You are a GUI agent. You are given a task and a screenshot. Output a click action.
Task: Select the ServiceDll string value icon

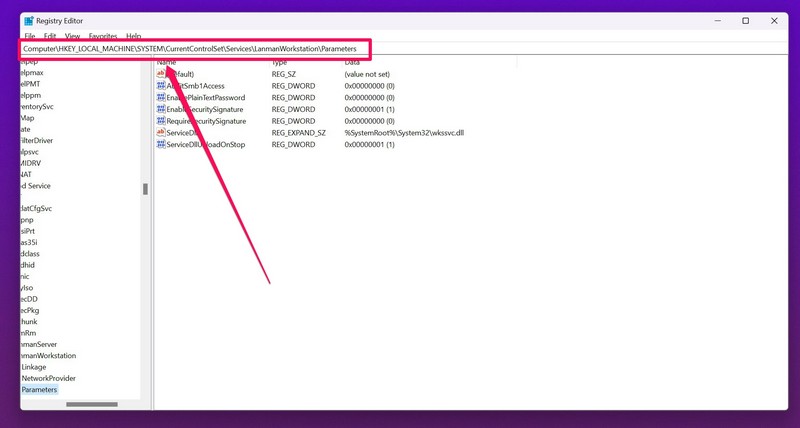coord(161,133)
